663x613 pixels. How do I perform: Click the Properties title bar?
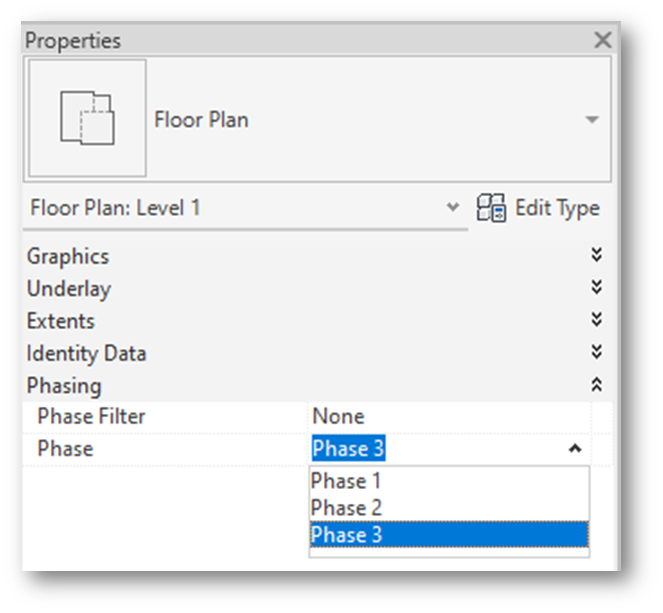point(300,41)
